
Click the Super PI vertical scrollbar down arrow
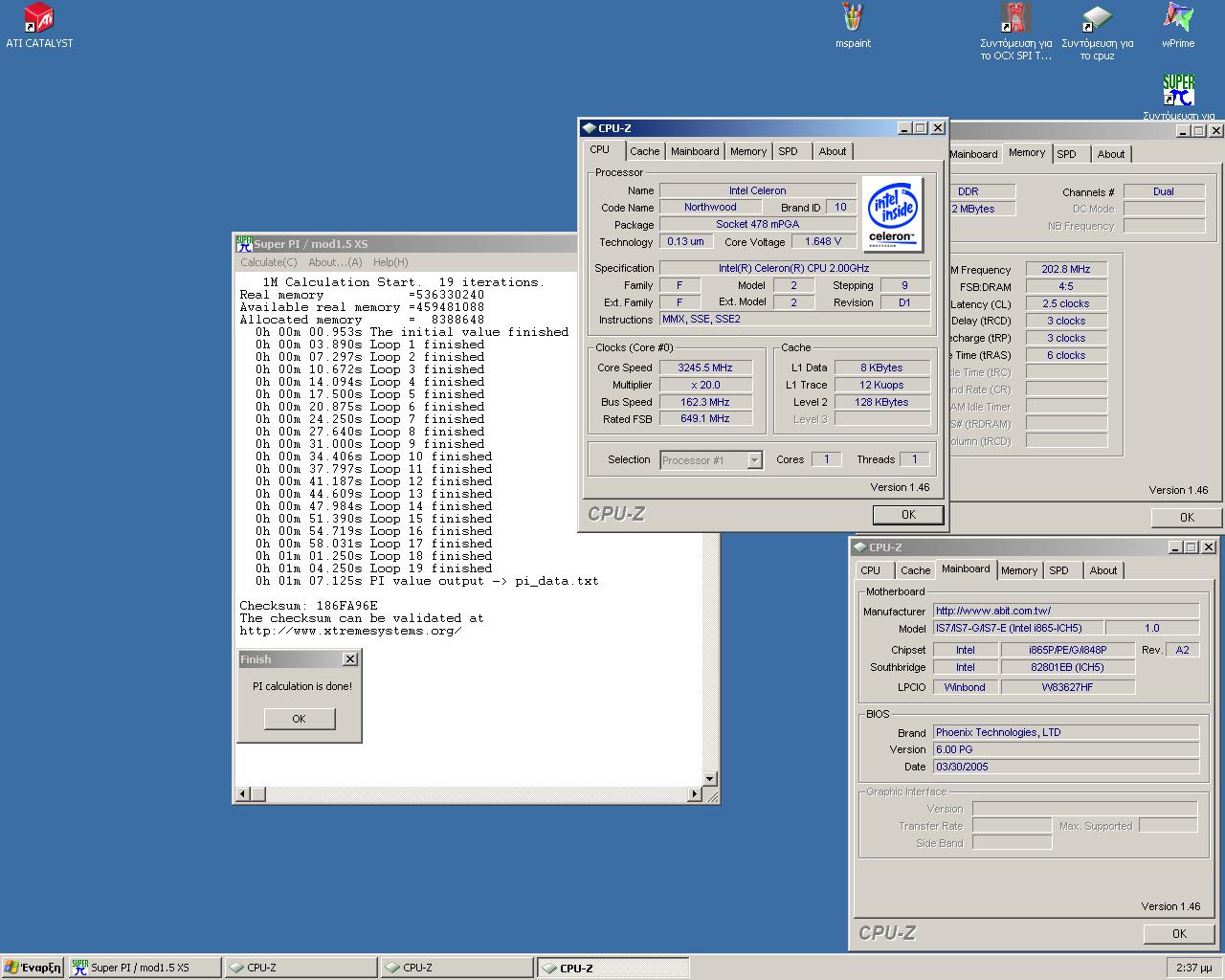point(710,778)
